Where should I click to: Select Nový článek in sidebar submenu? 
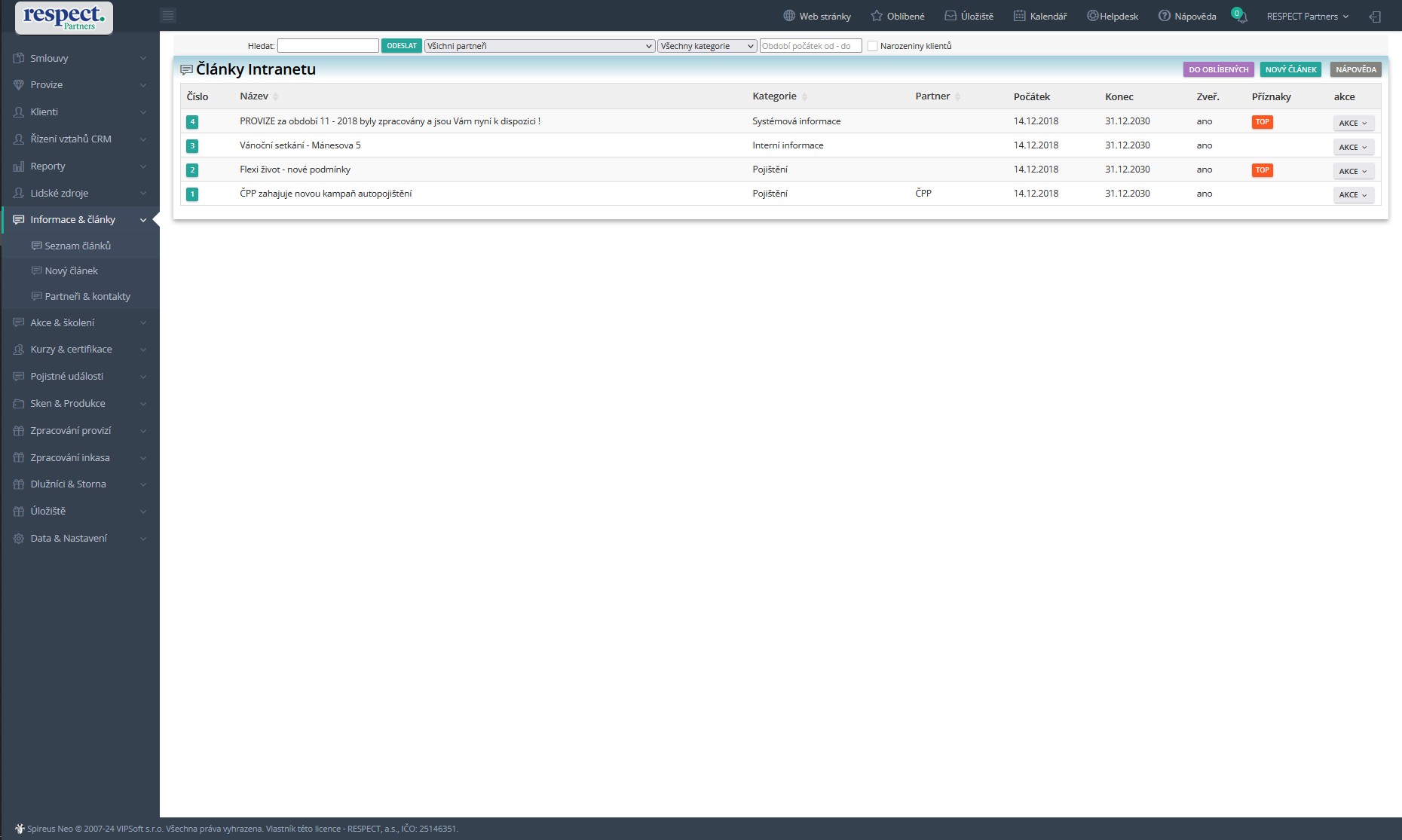tap(71, 270)
